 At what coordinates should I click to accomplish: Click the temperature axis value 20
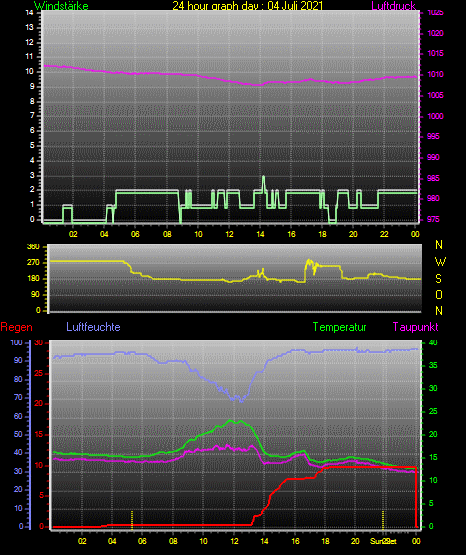pyautogui.click(x=433, y=434)
